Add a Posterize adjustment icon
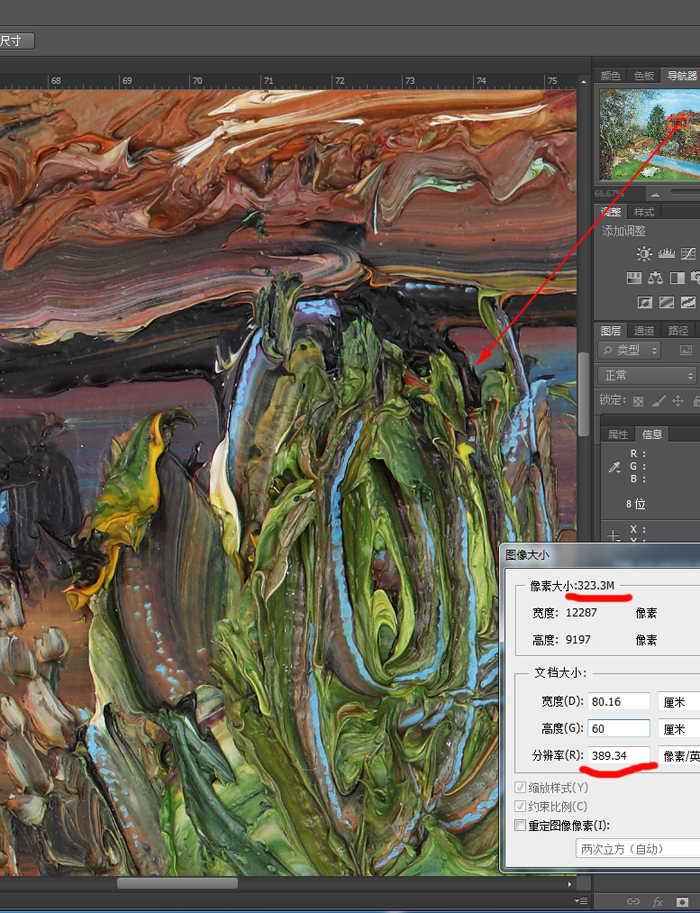Screen dimensions: 700x913 pyautogui.click(x=667, y=302)
